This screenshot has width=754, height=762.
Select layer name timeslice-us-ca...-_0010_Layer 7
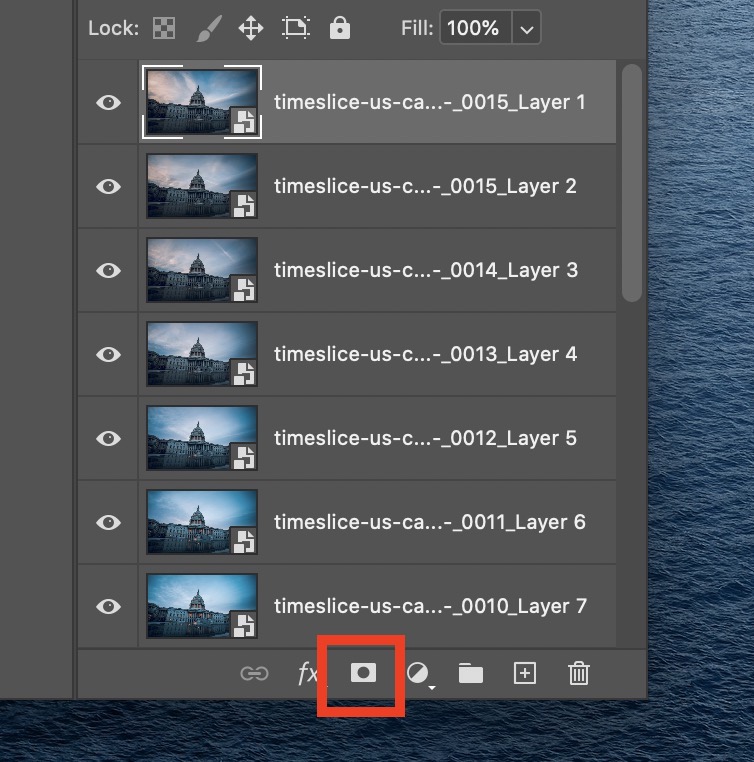(x=430, y=607)
